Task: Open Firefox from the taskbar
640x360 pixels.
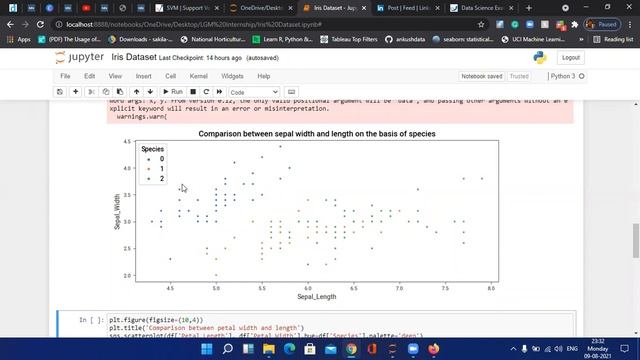Action: click(x=433, y=349)
